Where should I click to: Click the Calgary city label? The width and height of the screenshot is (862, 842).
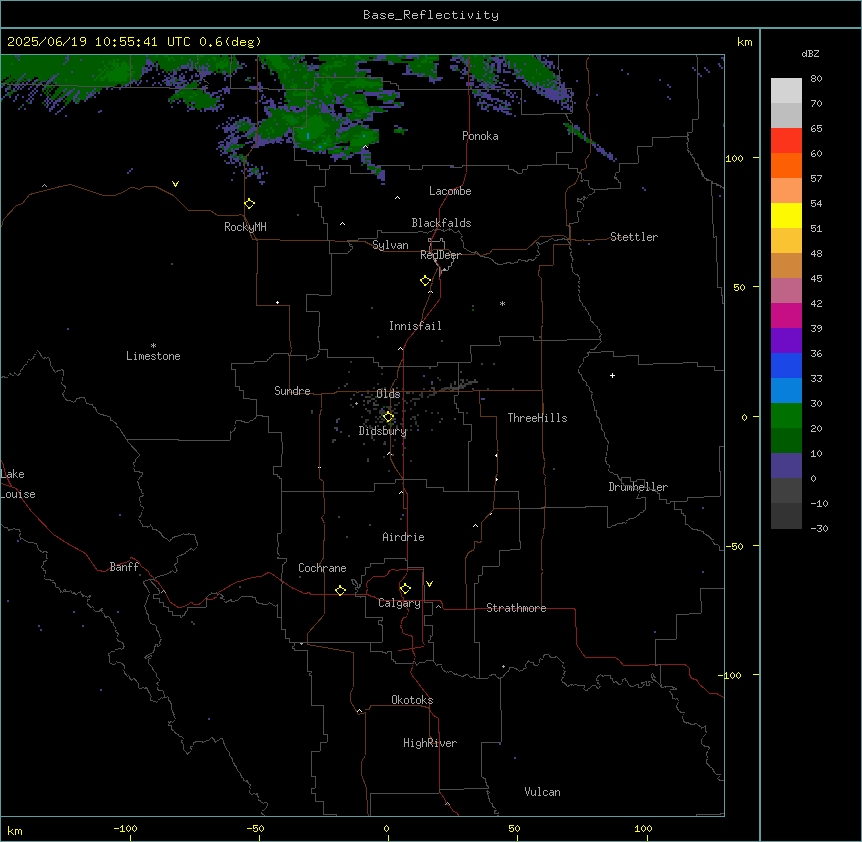(x=399, y=603)
